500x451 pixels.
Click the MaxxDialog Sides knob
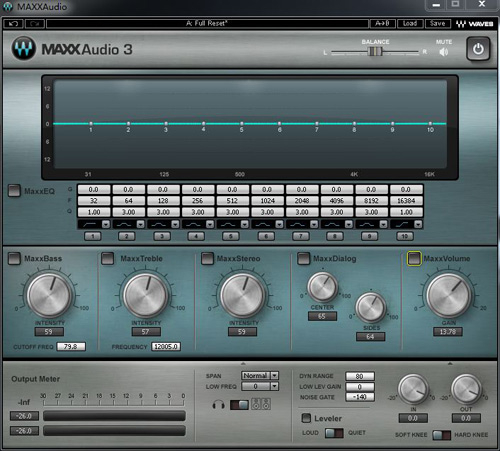[x=371, y=307]
